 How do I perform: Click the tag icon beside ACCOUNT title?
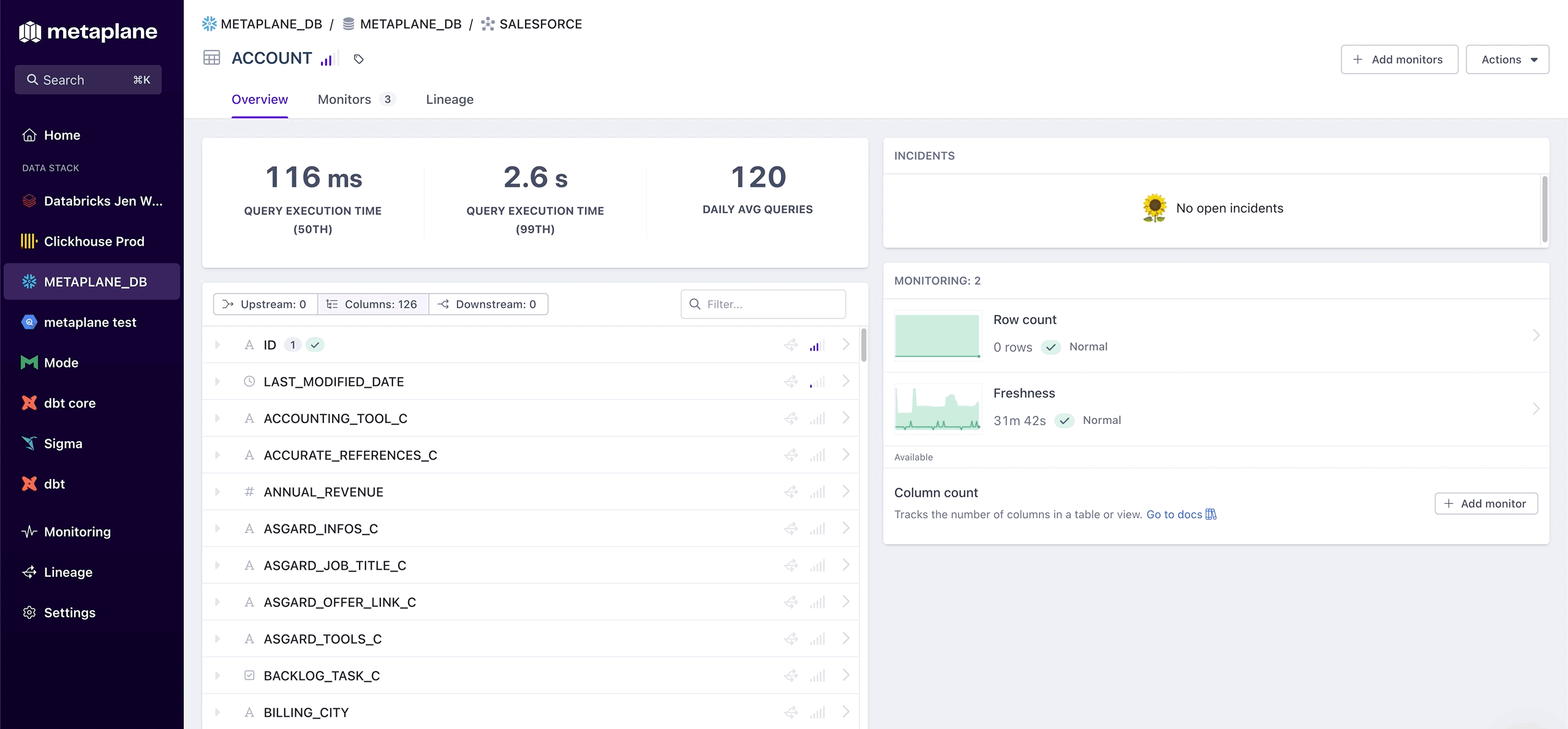click(359, 59)
